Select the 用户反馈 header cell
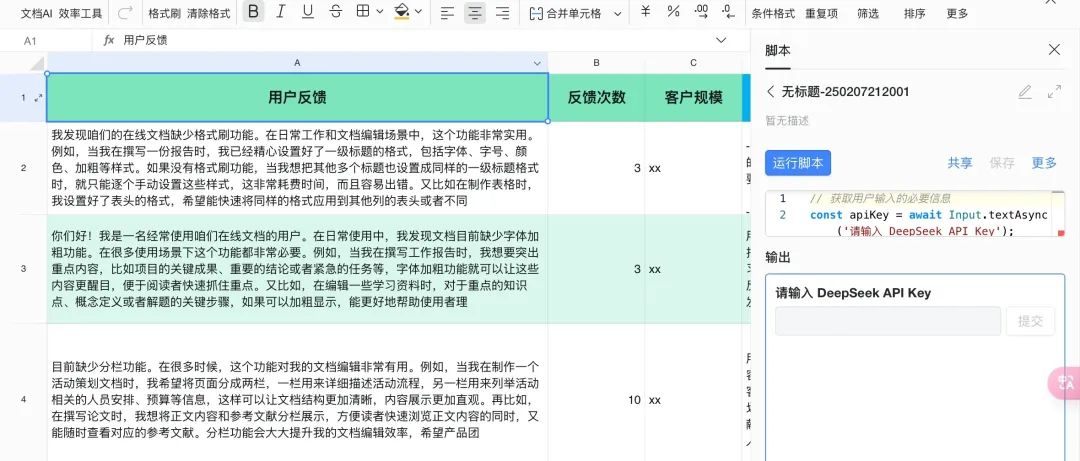 298,97
